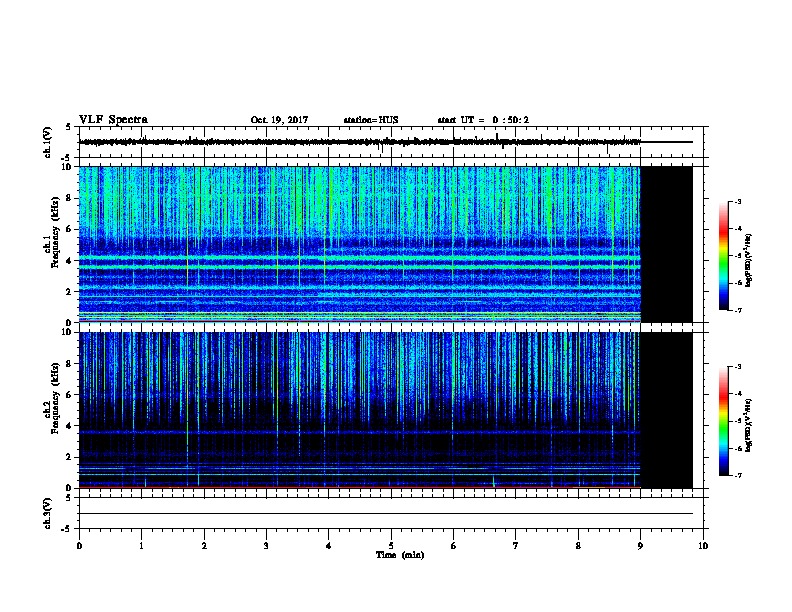Viewport: 792px width, 612px height.
Task: Click the "5" tick label on time axis
Action: 391,546
